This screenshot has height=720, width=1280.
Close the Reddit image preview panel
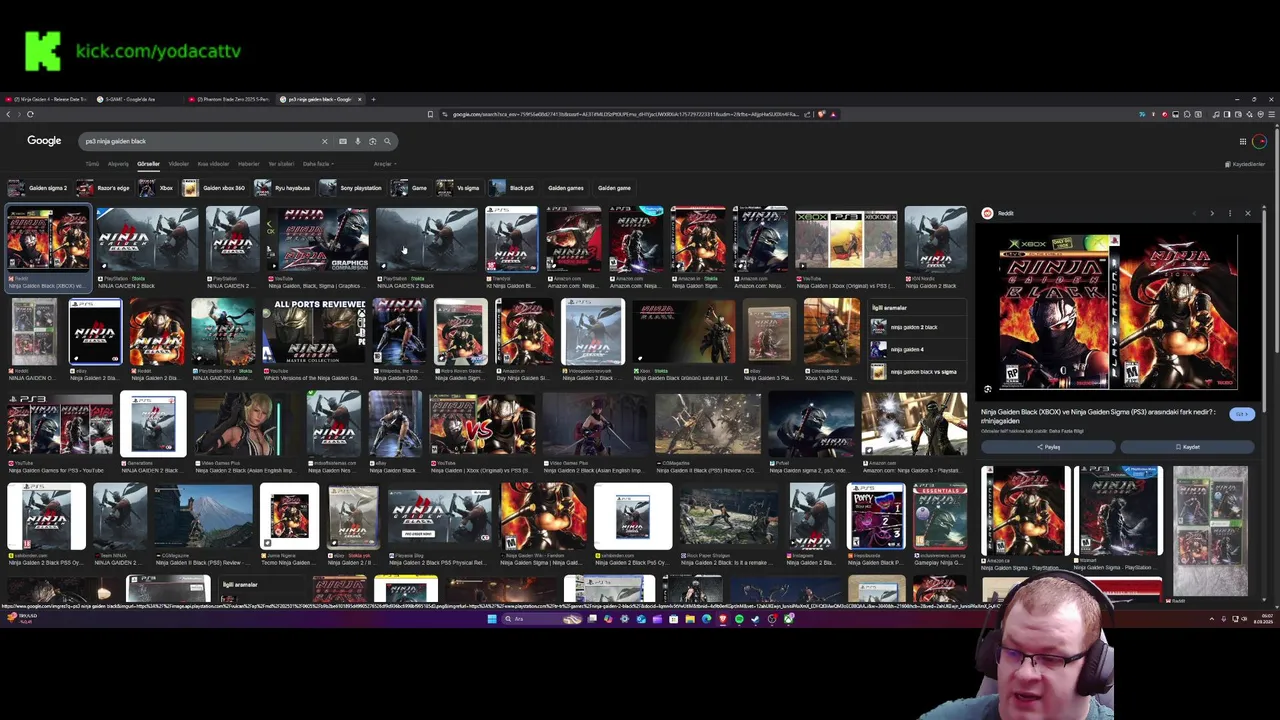point(1247,213)
